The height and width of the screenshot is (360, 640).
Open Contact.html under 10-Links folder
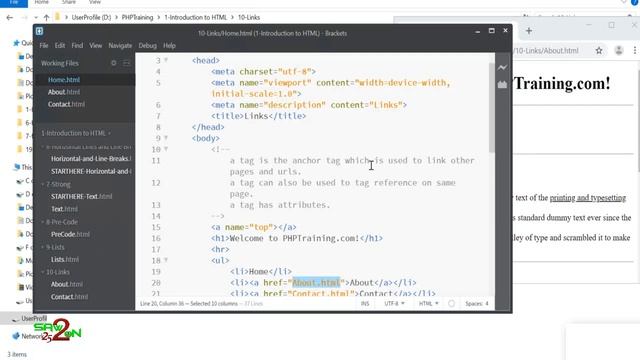tap(69, 297)
